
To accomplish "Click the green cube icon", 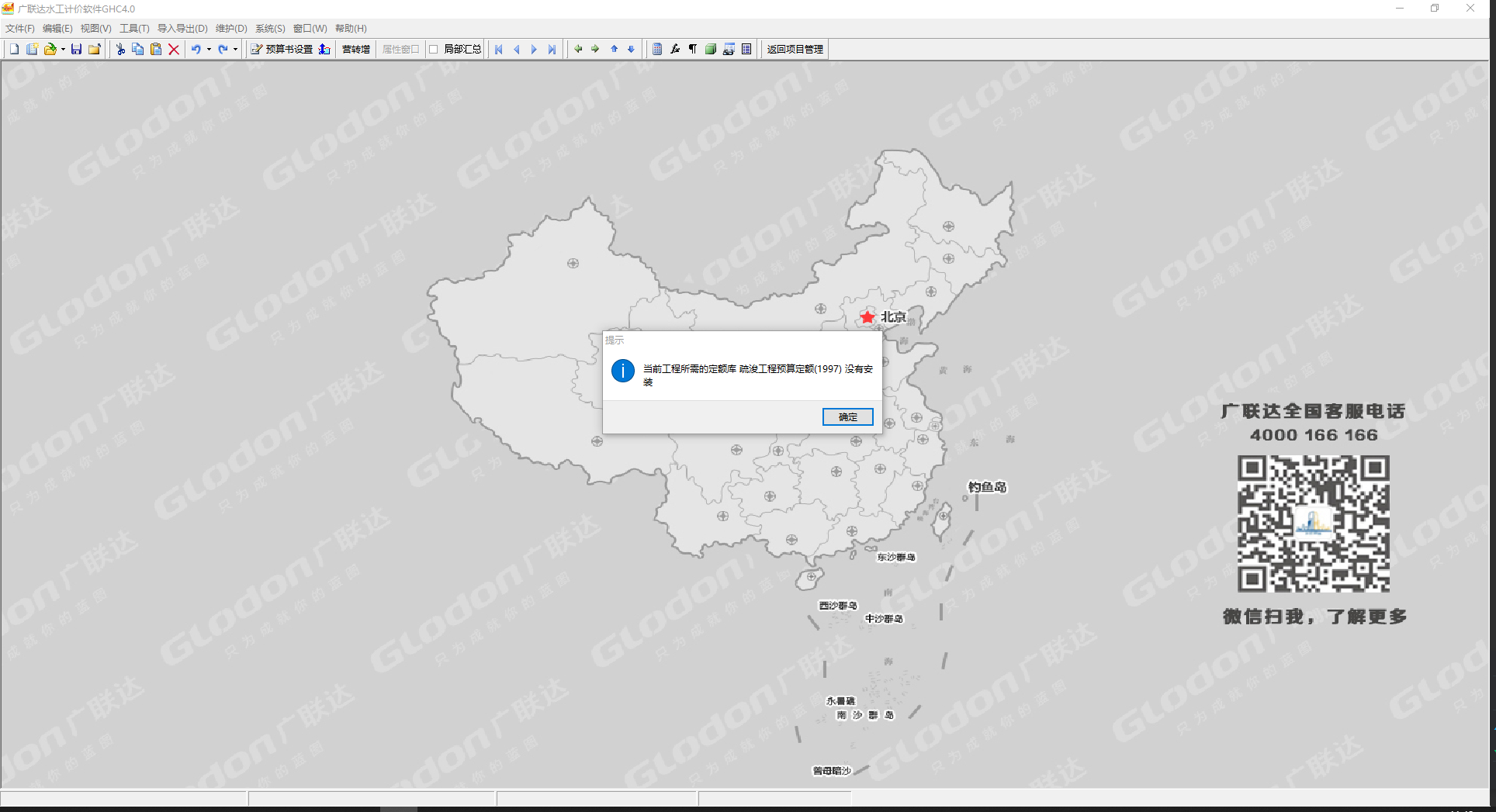I will click(710, 49).
